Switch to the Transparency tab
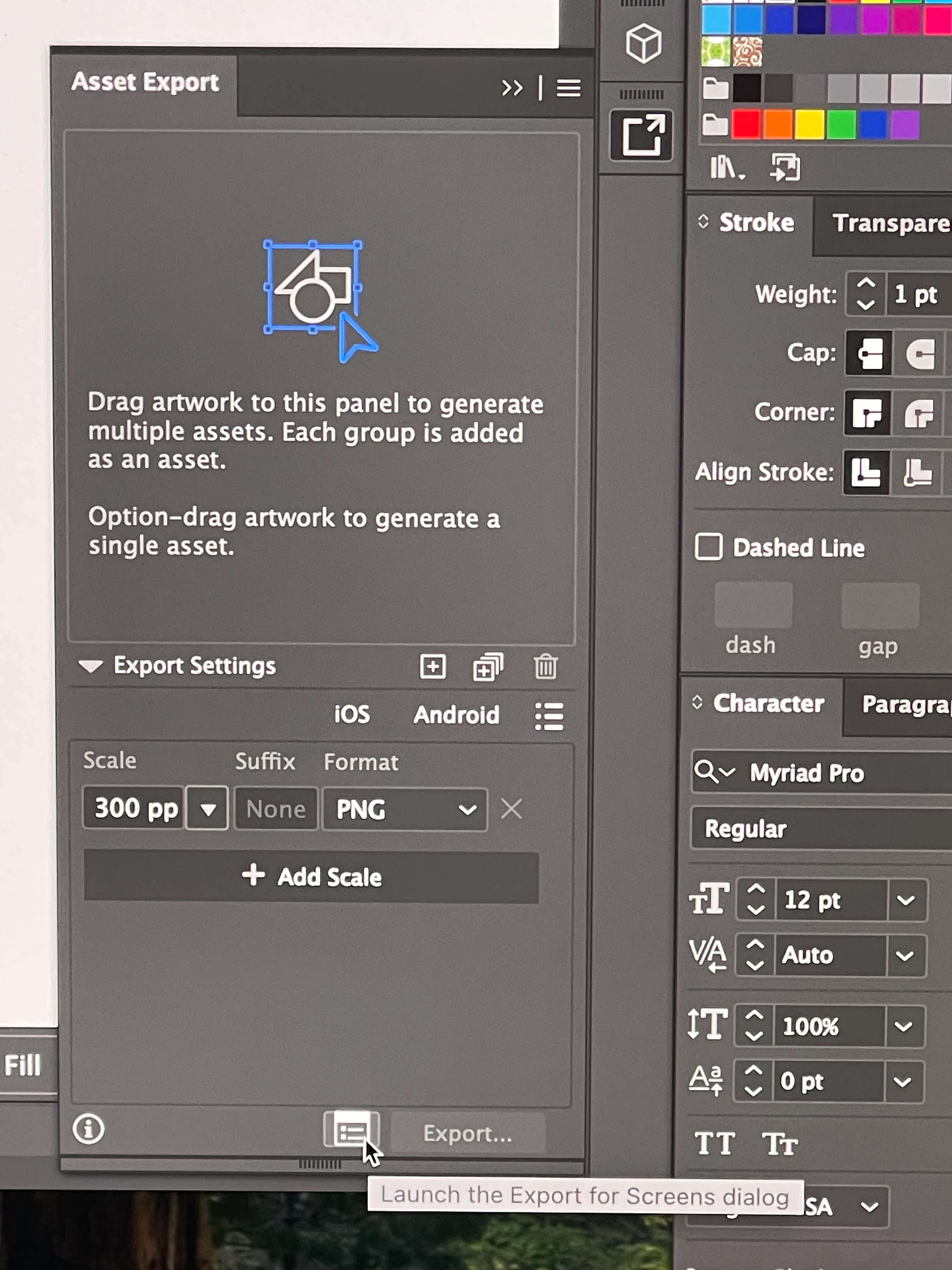952x1270 pixels. (x=889, y=223)
